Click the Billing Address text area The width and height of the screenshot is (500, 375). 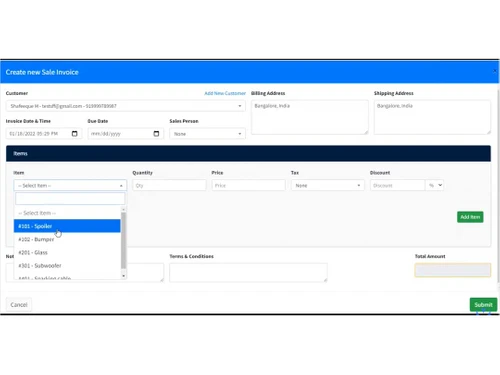[x=310, y=117]
